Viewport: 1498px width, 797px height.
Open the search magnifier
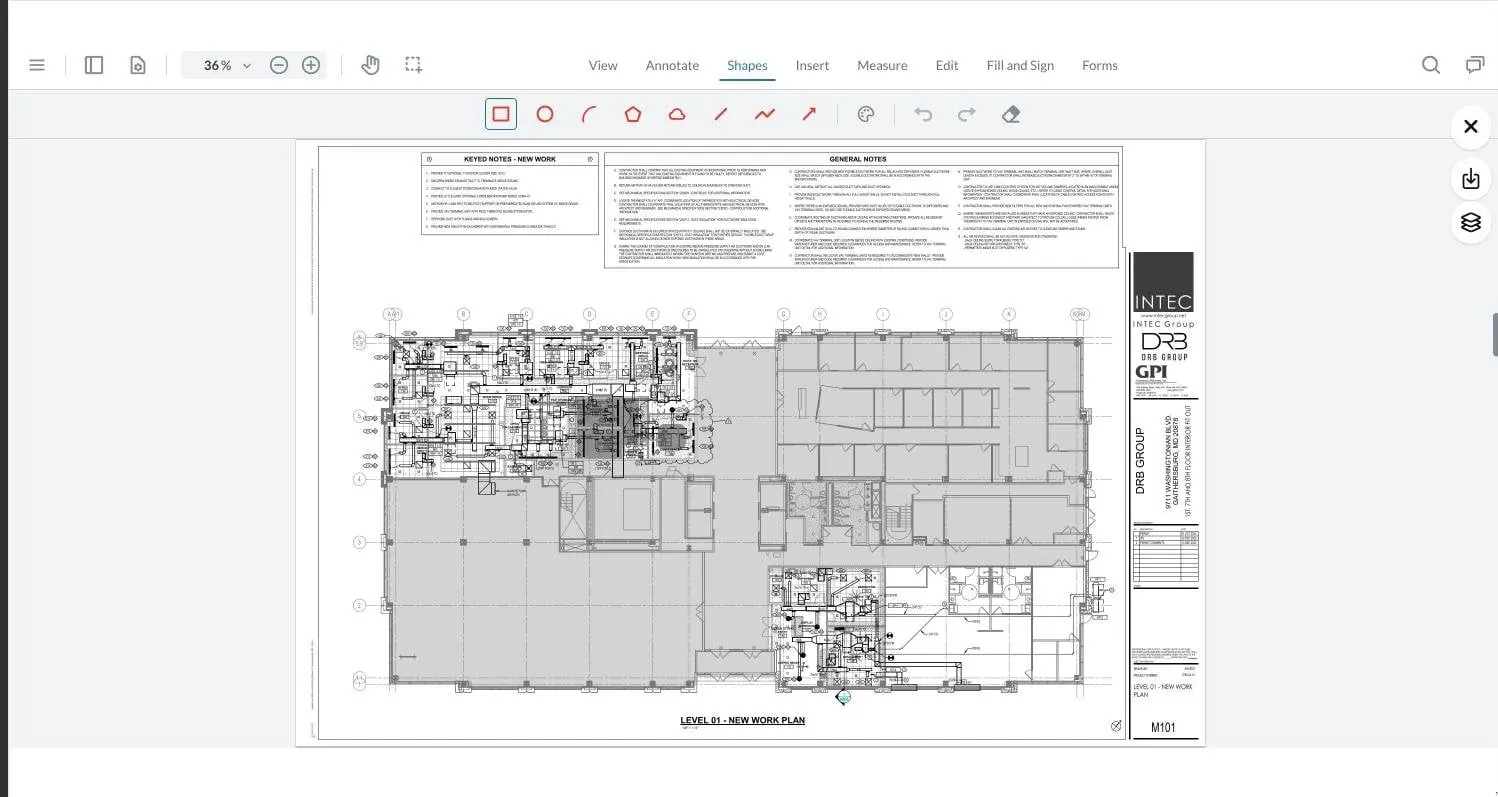1431,65
